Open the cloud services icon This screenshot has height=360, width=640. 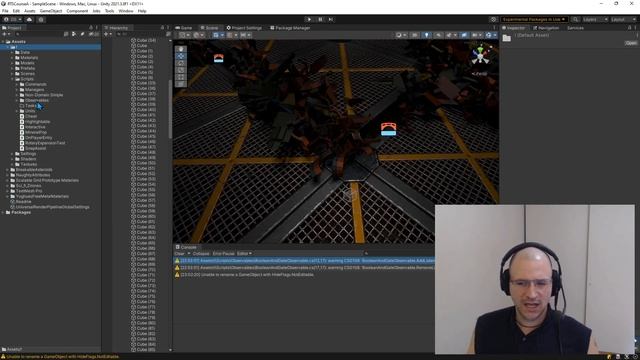pos(29,19)
